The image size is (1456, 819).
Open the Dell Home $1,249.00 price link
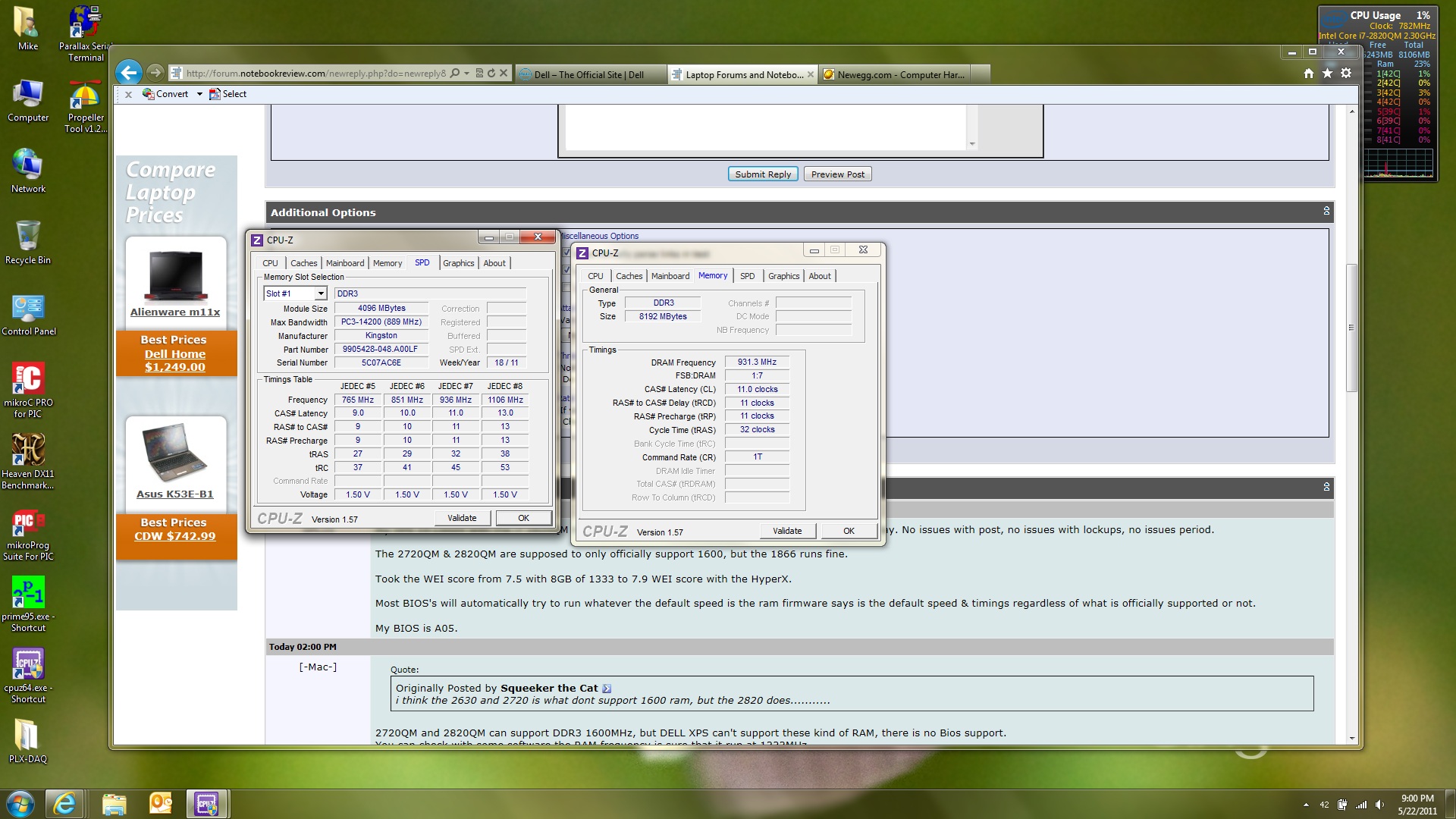175,360
